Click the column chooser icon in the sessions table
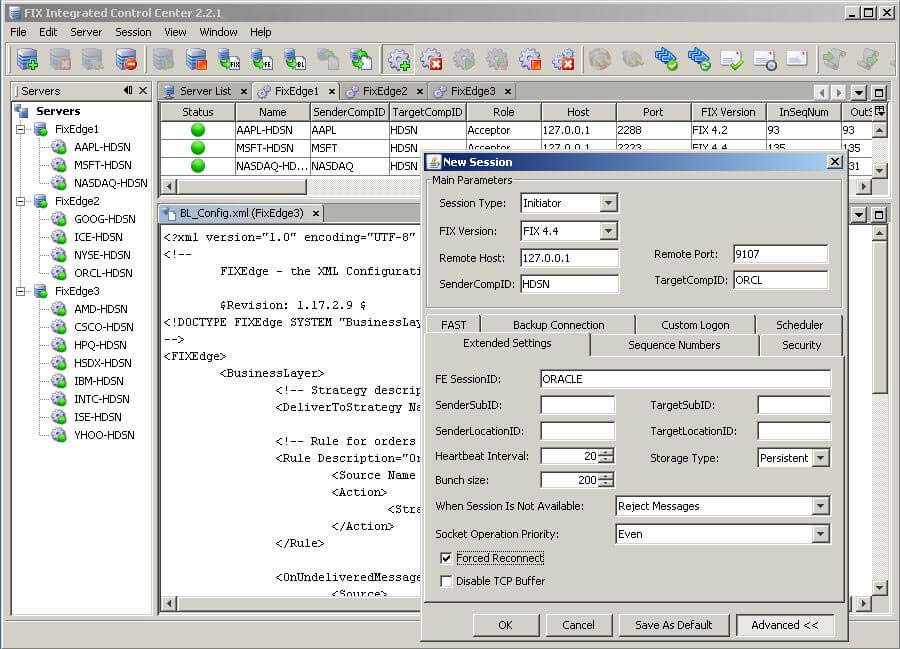This screenshot has height=649, width=900. click(879, 111)
